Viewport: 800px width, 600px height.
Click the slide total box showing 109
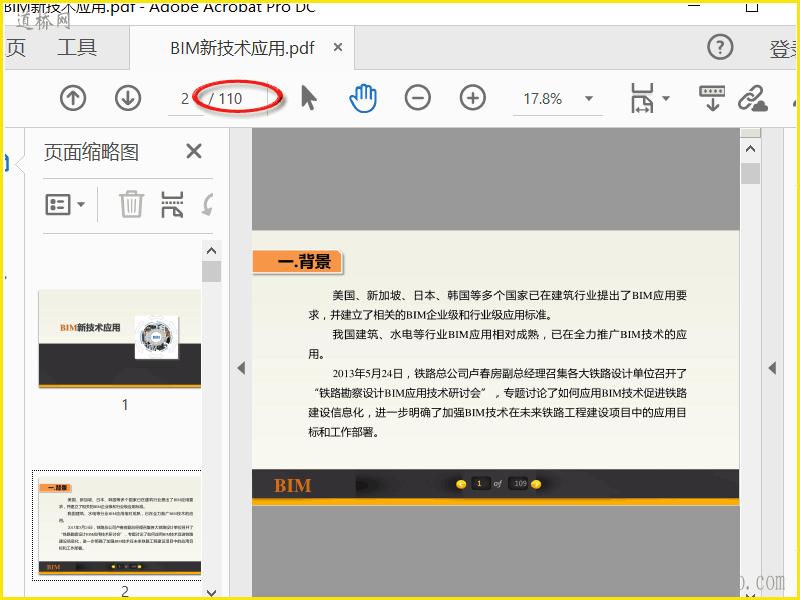coord(518,484)
